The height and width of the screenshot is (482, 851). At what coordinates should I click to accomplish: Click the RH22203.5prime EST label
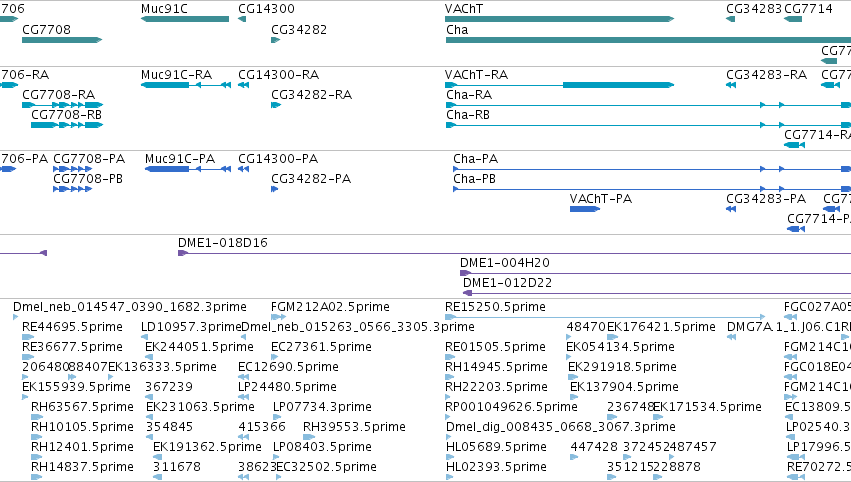[x=496, y=386]
